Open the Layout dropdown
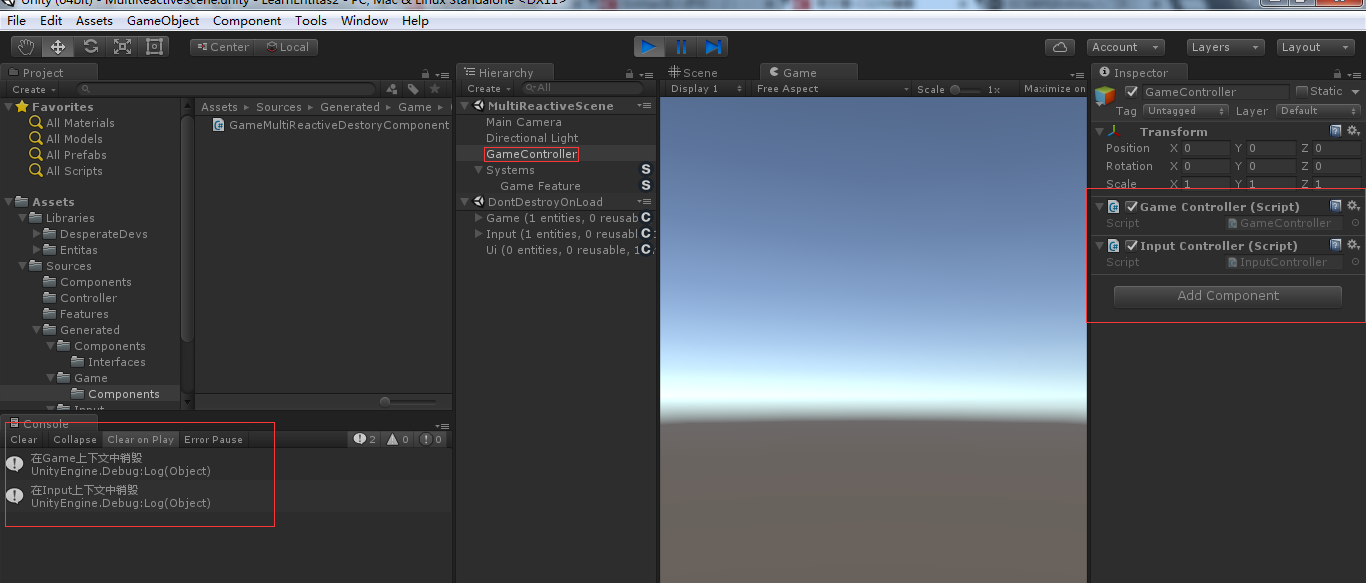Screen dimensions: 1366x583 [1316, 47]
